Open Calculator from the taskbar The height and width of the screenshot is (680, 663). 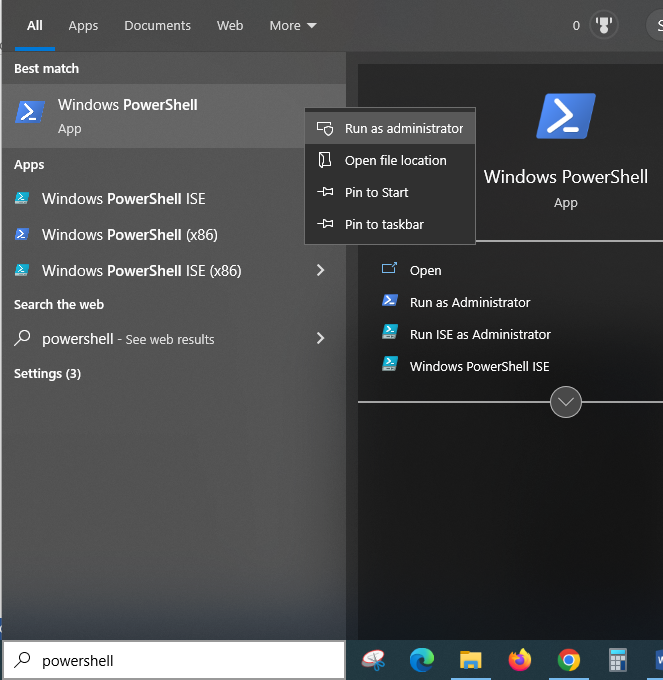617,660
